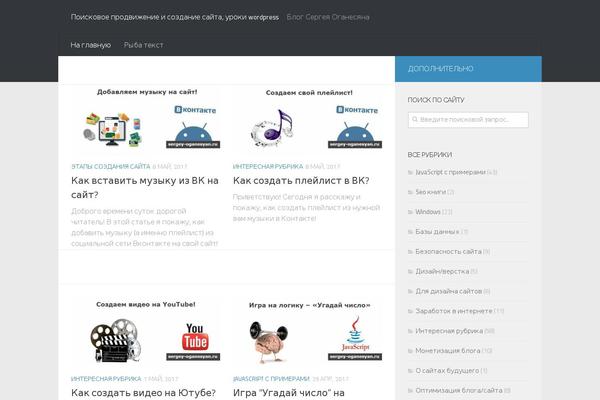Click folder icon beside 'Дизайн/верстка'
Image resolution: width=600 pixels, height=400 pixels.
coord(411,272)
